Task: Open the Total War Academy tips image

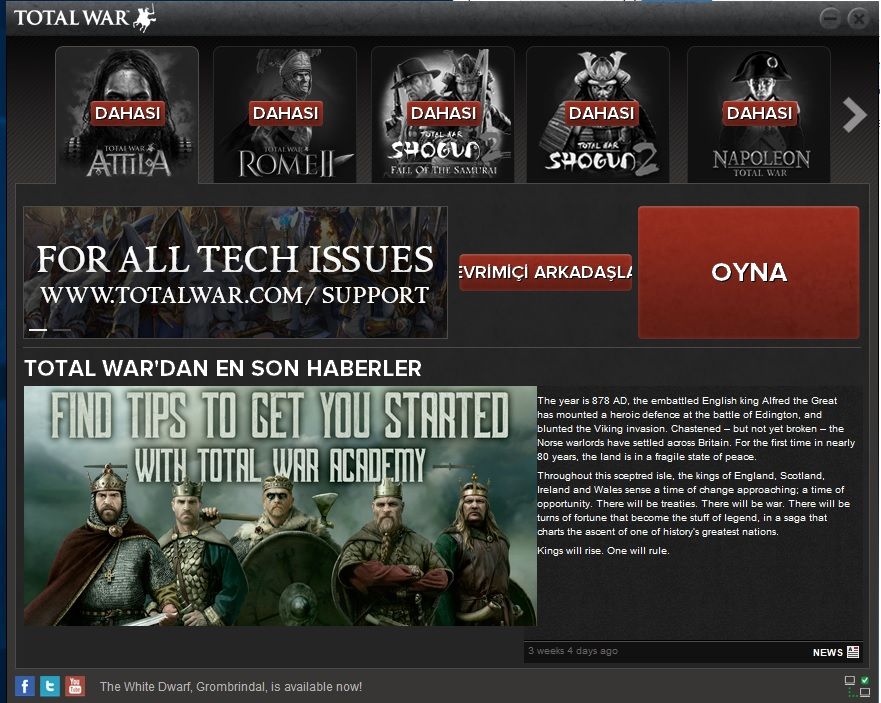Action: [280, 506]
